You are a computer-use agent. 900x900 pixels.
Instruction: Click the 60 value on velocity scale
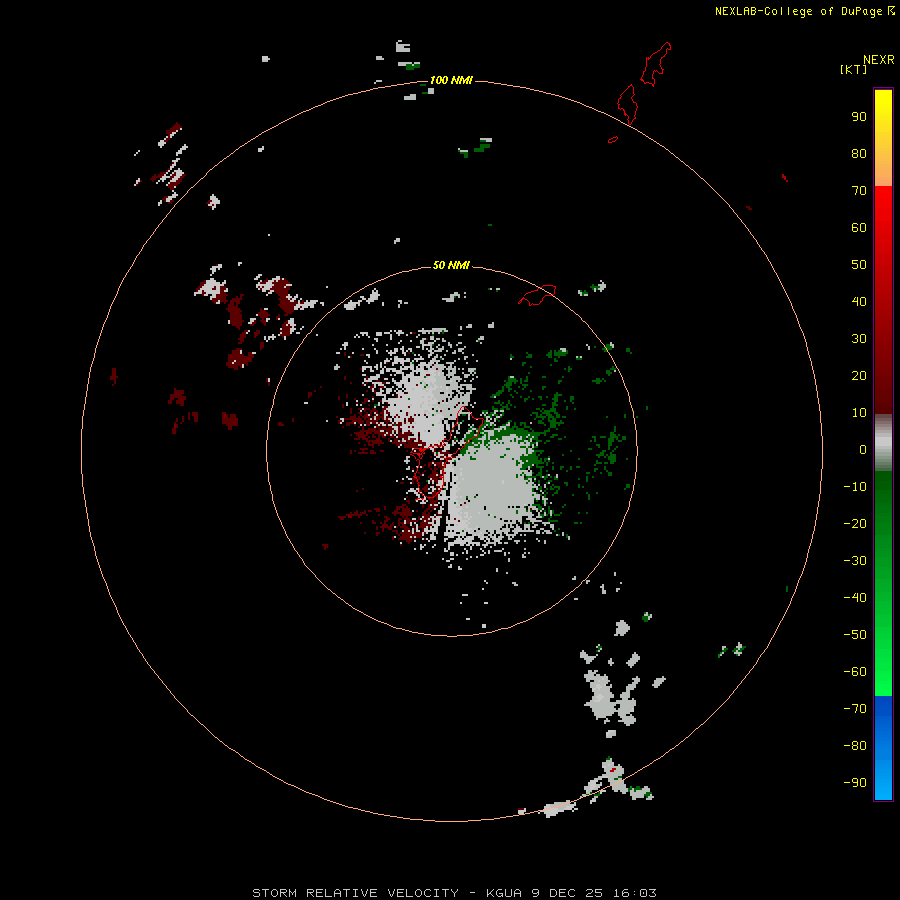[x=859, y=228]
